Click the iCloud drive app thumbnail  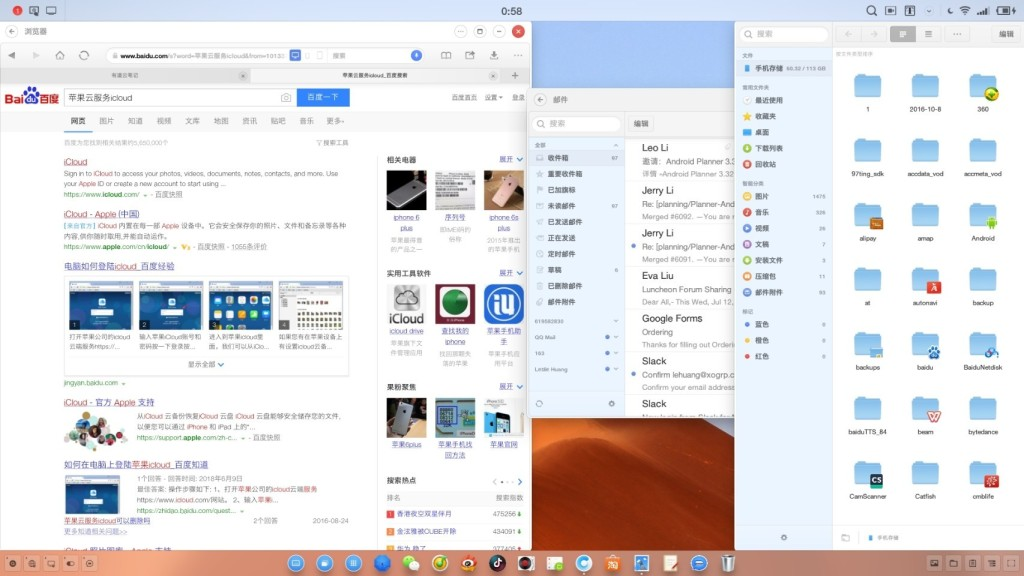[x=406, y=304]
